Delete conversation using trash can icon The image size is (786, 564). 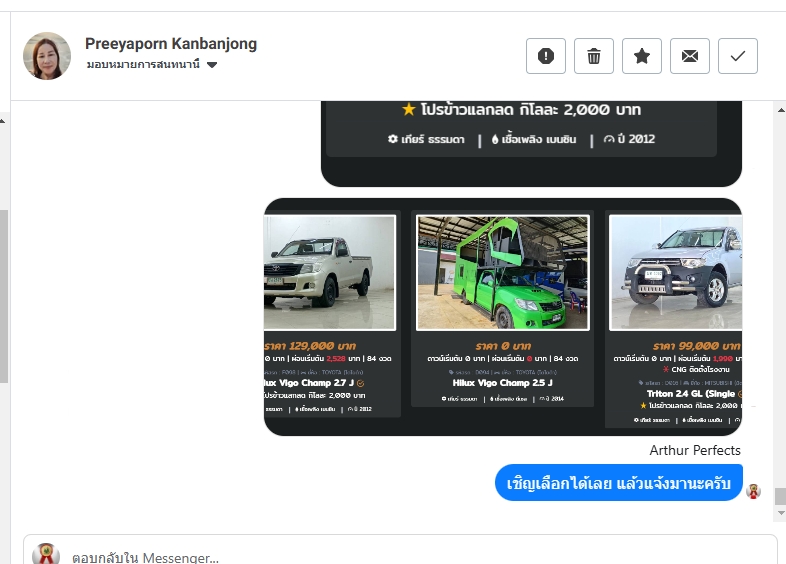[x=594, y=56]
